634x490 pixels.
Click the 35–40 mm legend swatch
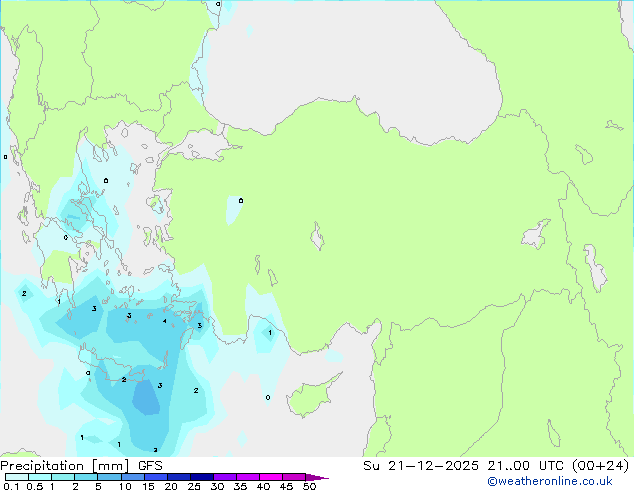click(247, 477)
